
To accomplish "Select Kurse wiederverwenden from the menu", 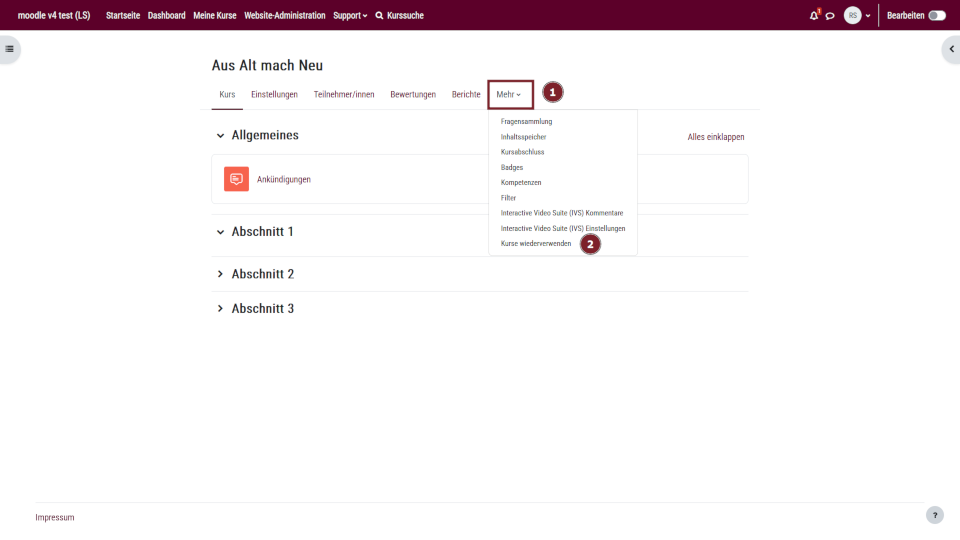I will pos(536,244).
